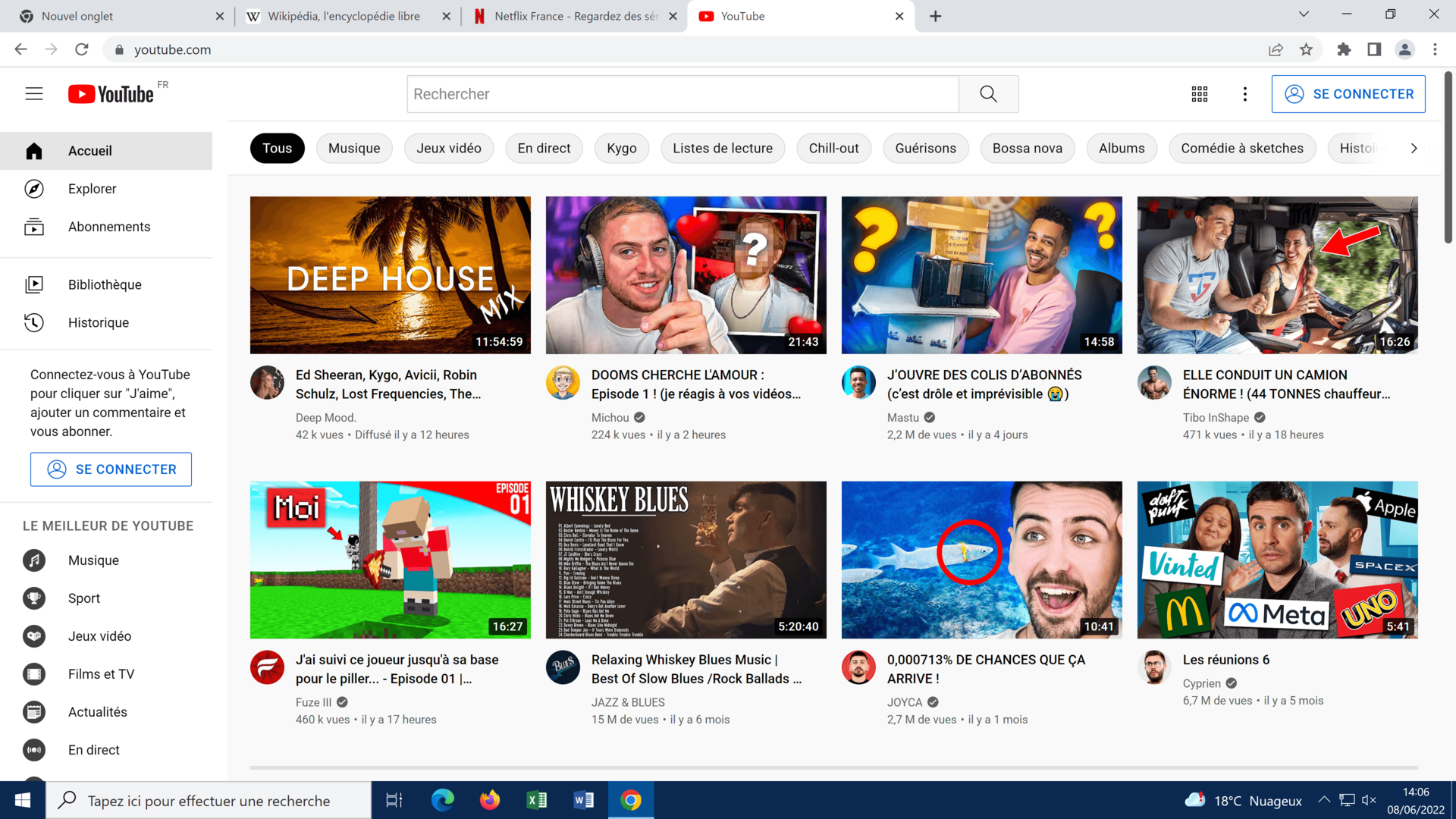
Task: Click the search magnifier button
Action: pos(988,94)
